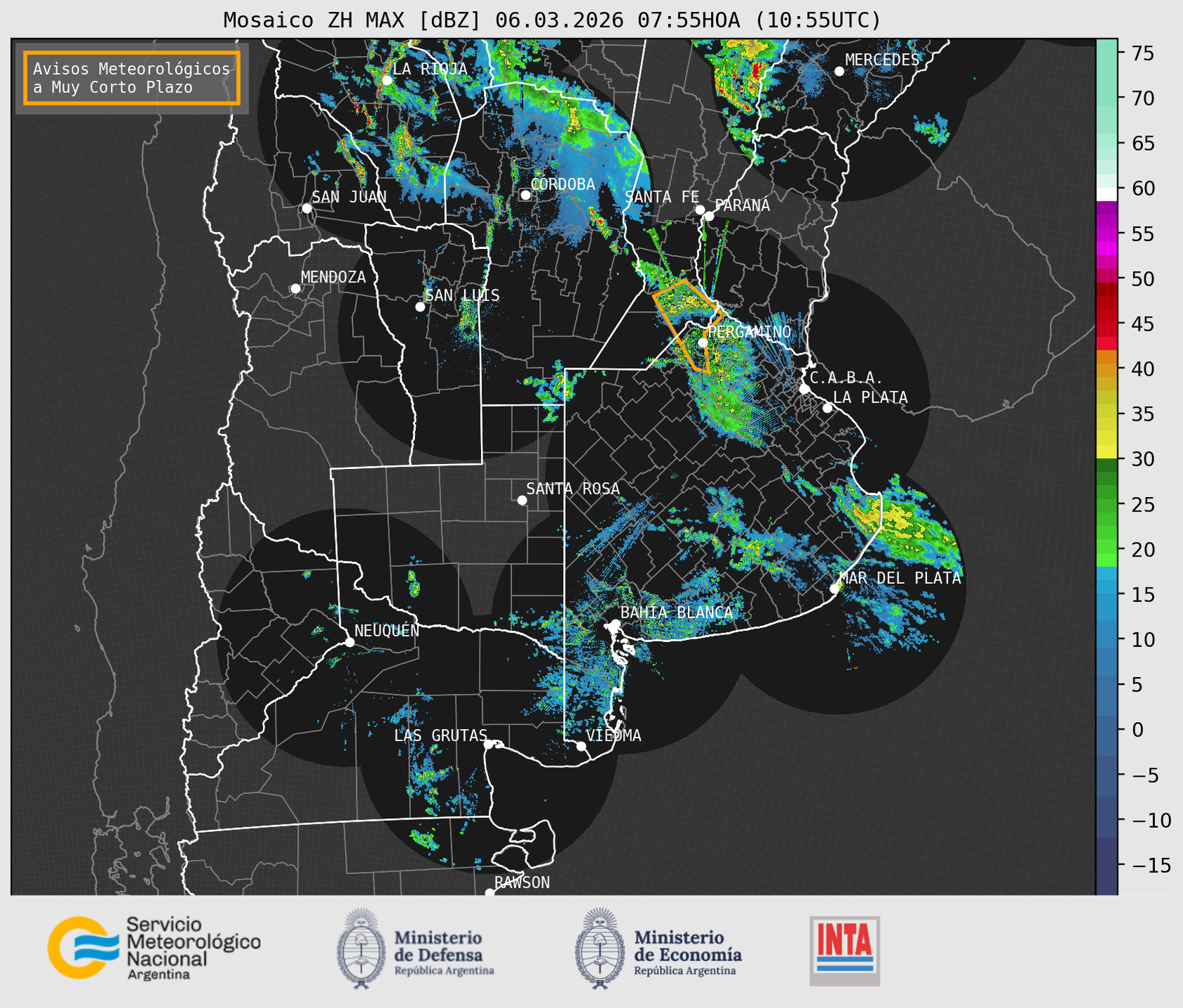Click the LAS GRUTAS label text

pos(440,735)
